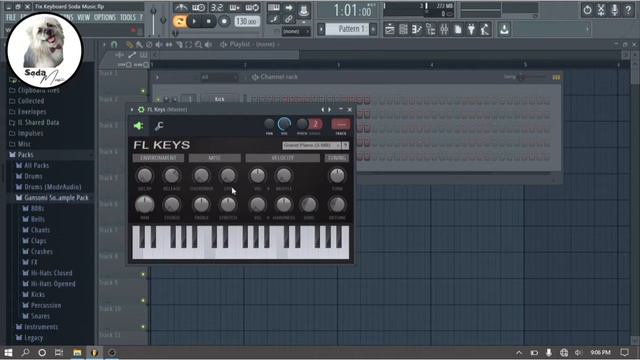Open the help question mark icon
This screenshot has height=360, width=640.
click(x=628, y=10)
